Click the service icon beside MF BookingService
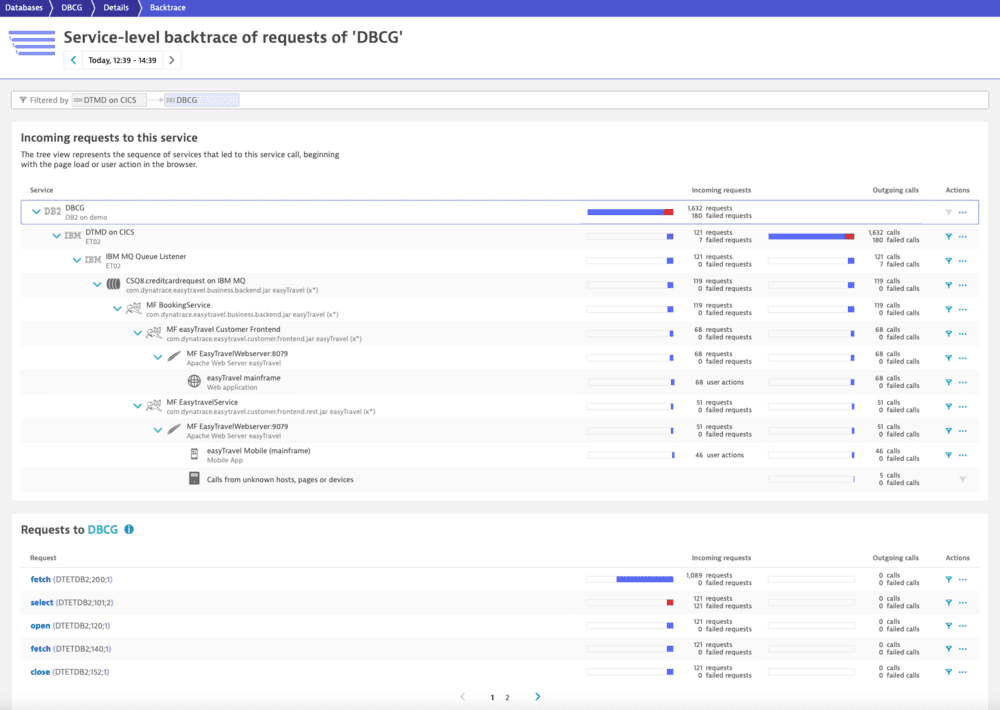1000x710 pixels. 132,309
